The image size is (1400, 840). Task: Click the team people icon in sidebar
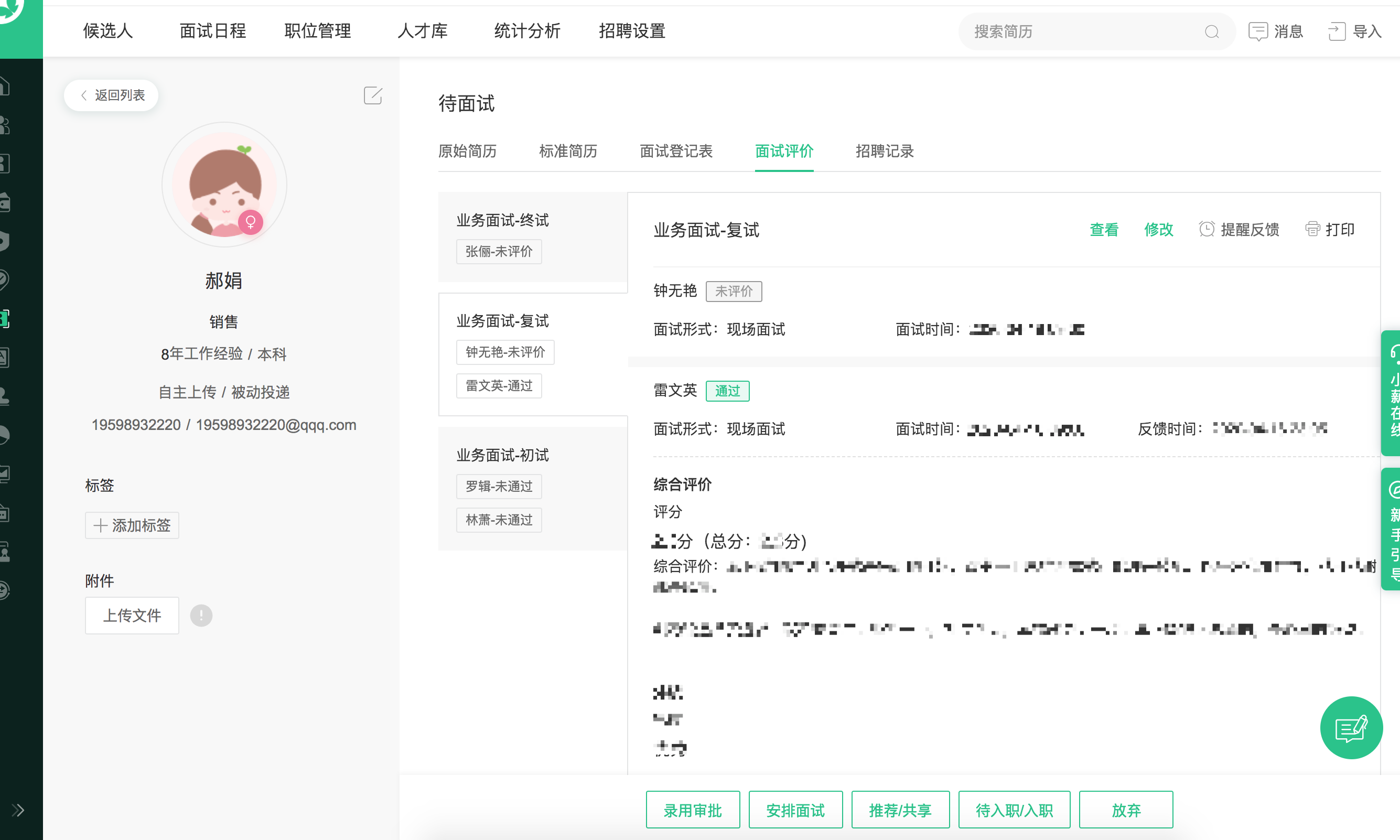5,124
